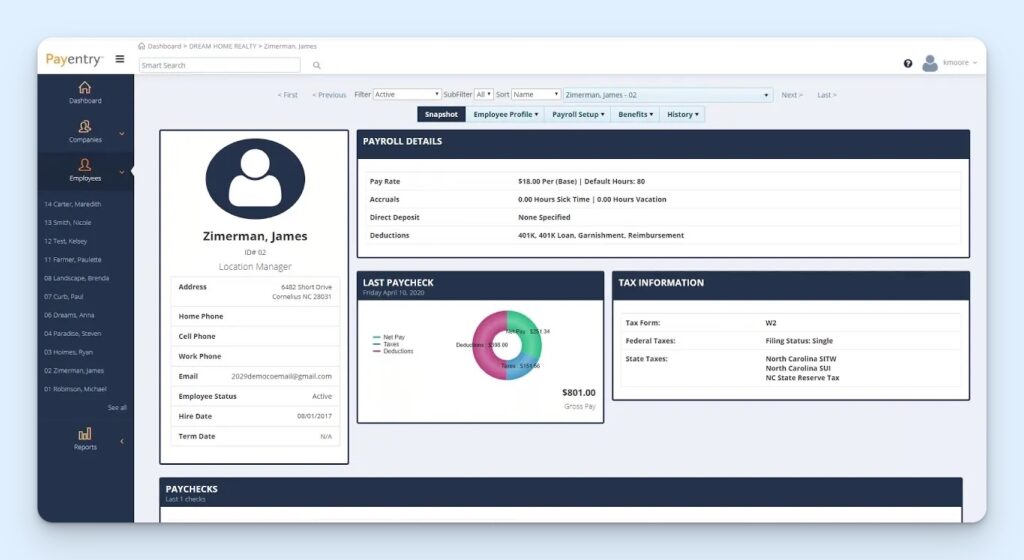Click the PAYCHECKS section header
Image resolution: width=1024 pixels, height=560 pixels.
[x=561, y=493]
